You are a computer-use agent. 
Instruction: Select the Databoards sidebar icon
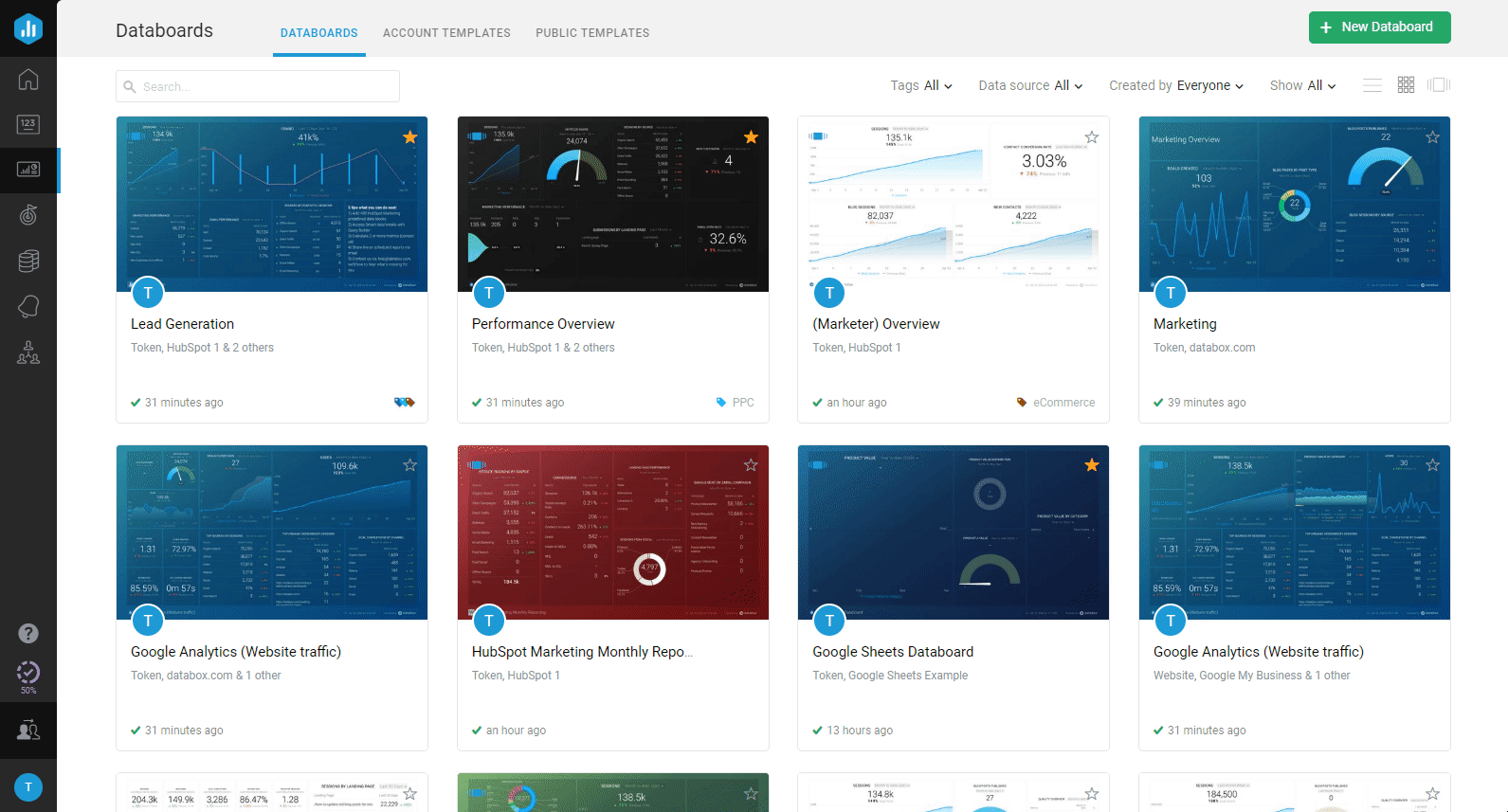(28, 170)
